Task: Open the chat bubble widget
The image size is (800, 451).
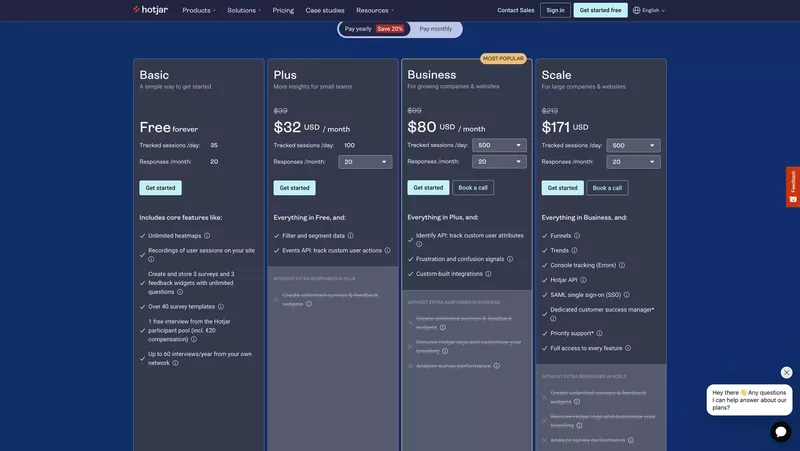Action: click(781, 431)
